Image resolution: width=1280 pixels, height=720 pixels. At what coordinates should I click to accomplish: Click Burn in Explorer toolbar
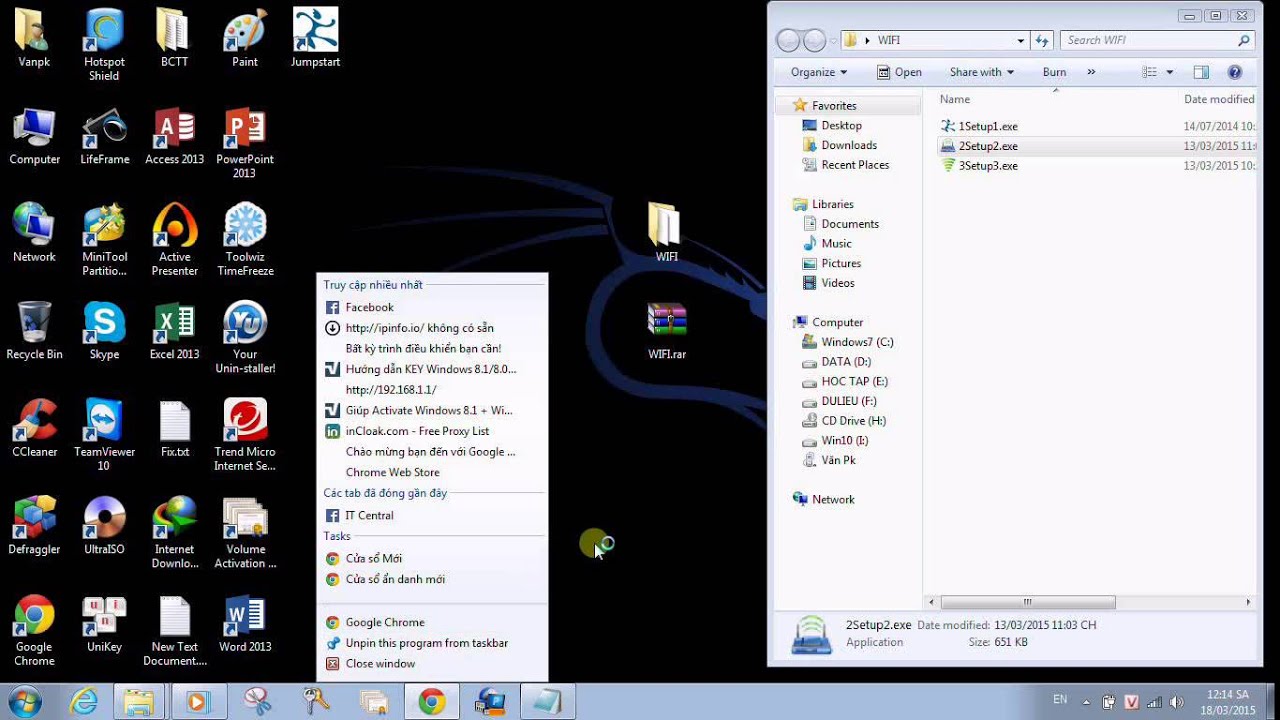pos(1054,72)
